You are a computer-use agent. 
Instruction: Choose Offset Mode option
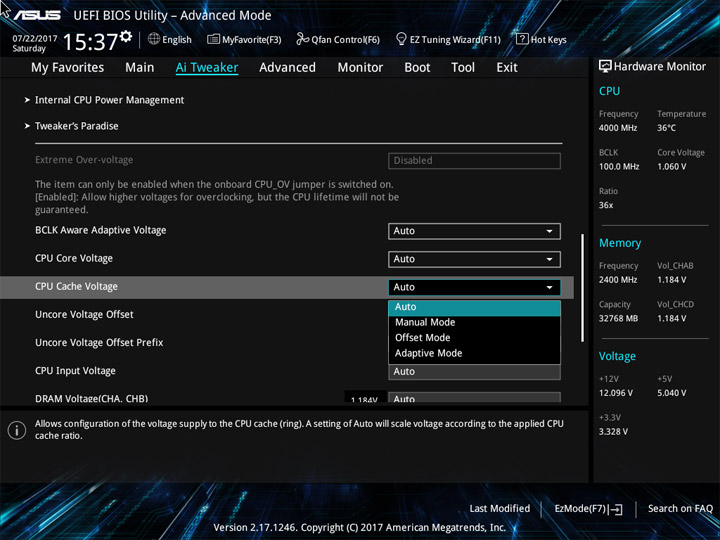(x=474, y=338)
